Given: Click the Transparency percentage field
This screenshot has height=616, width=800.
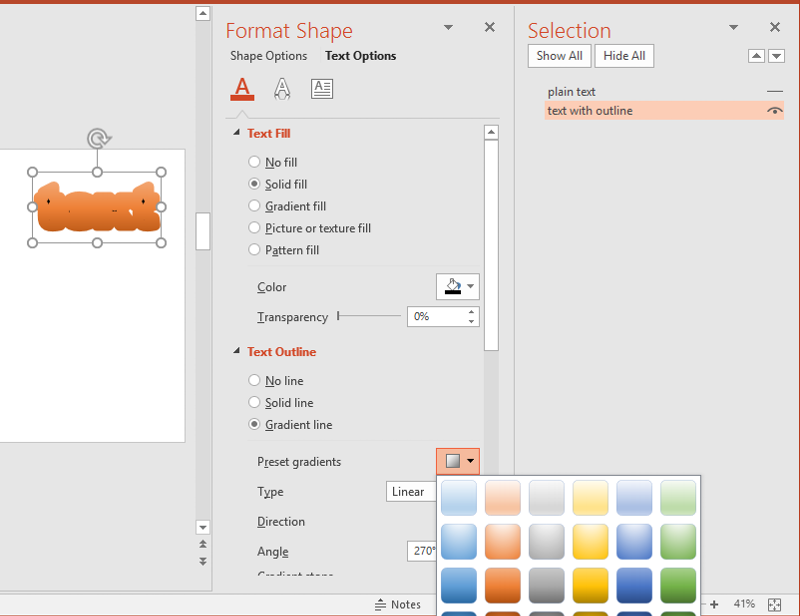Looking at the screenshot, I should (x=436, y=316).
